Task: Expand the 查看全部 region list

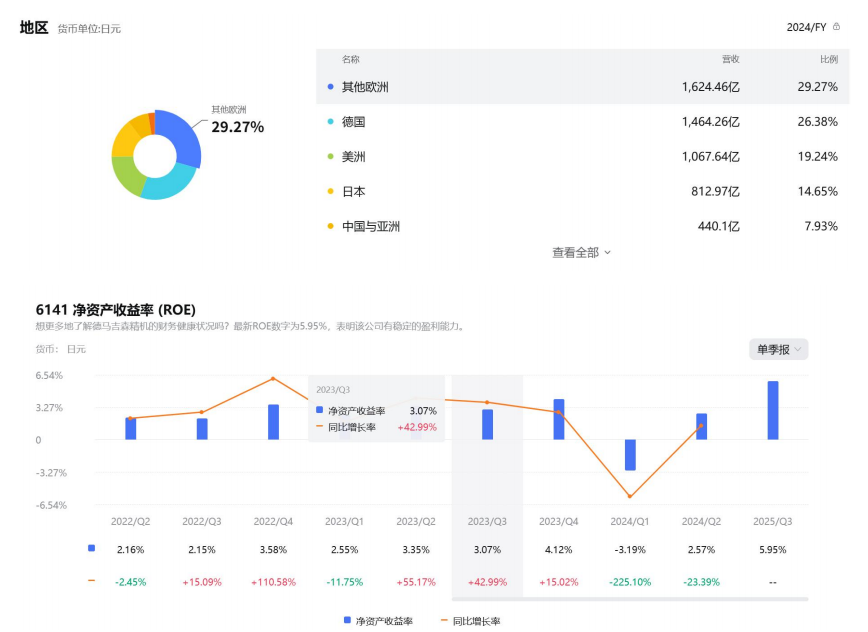Action: pyautogui.click(x=581, y=252)
